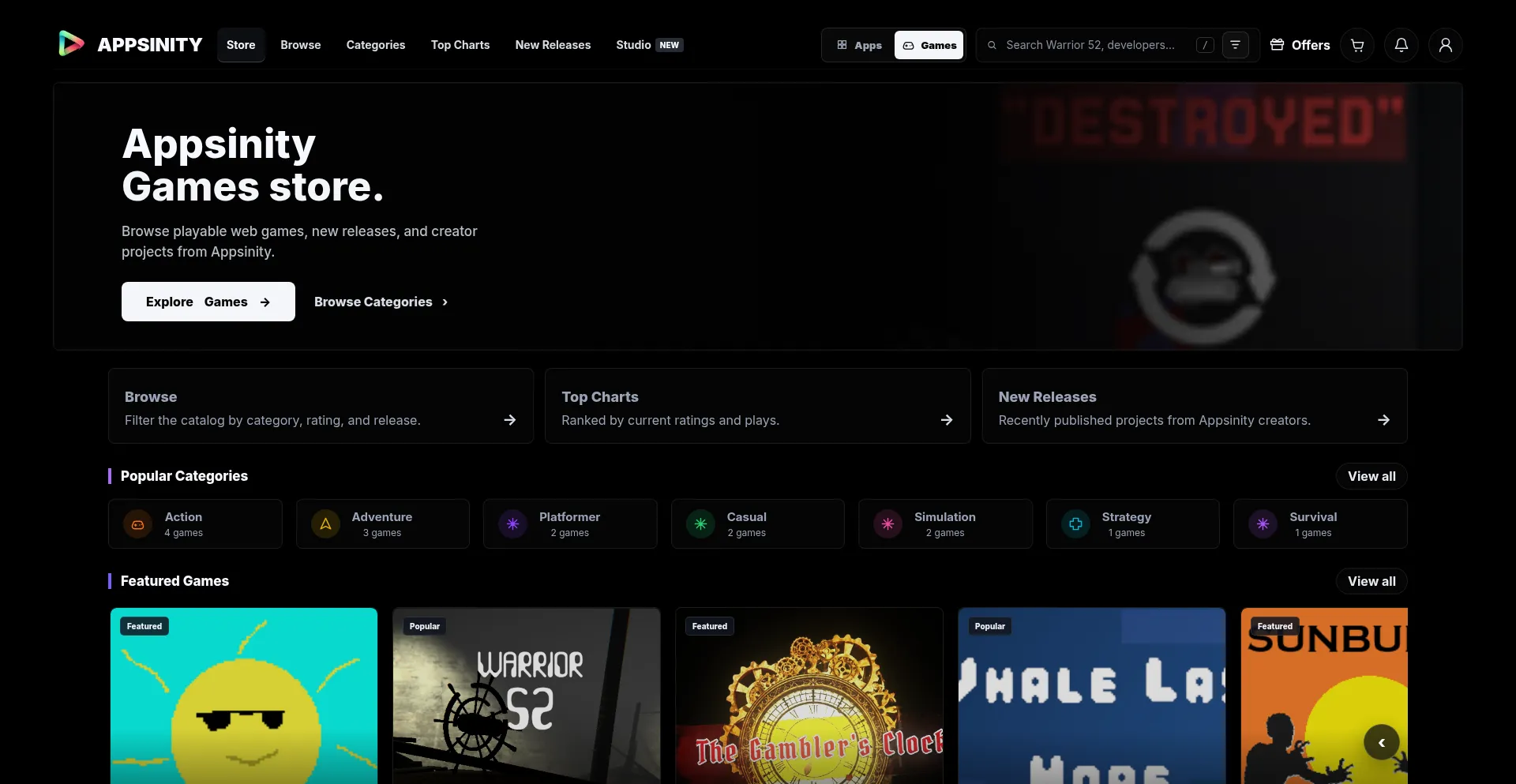Click the 'Appsinity Games store.' hero heading
The height and width of the screenshot is (784, 1516).
pyautogui.click(x=253, y=165)
